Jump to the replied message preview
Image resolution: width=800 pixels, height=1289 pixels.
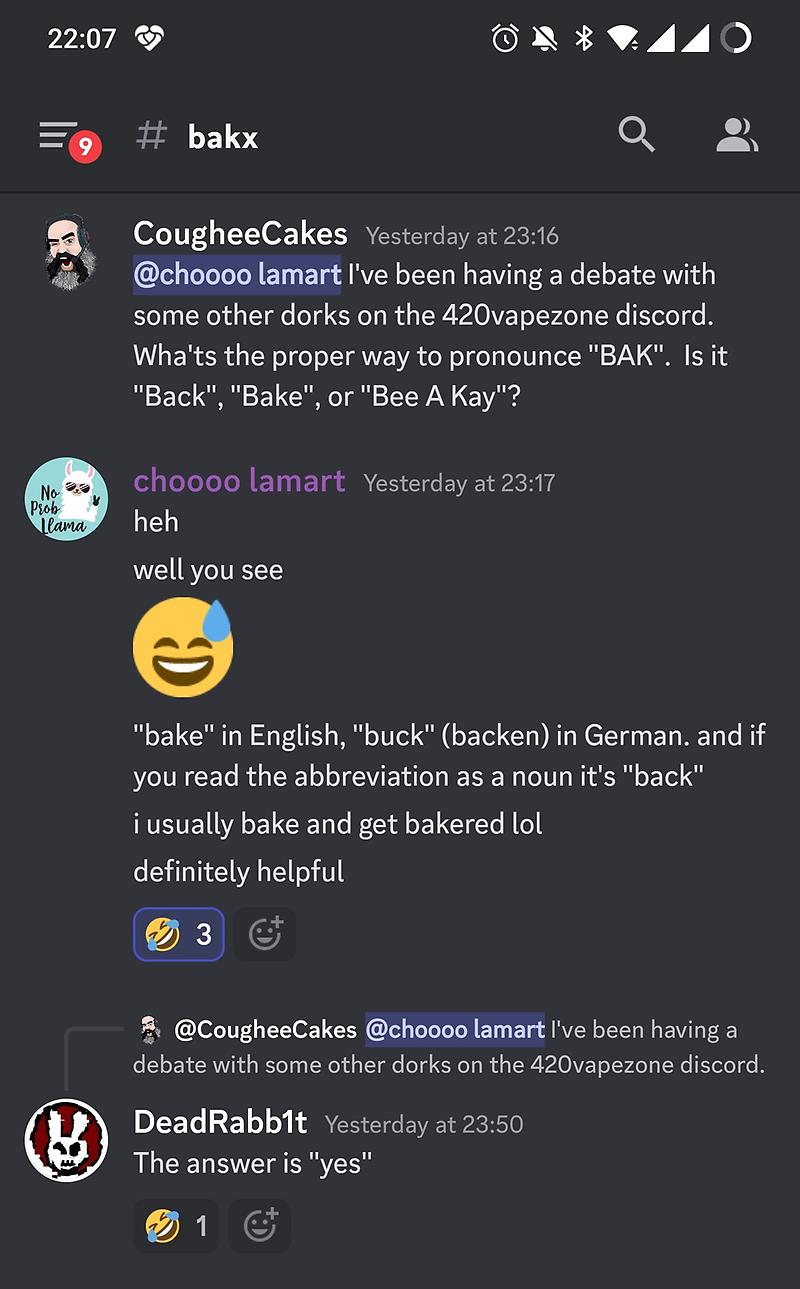(449, 1047)
